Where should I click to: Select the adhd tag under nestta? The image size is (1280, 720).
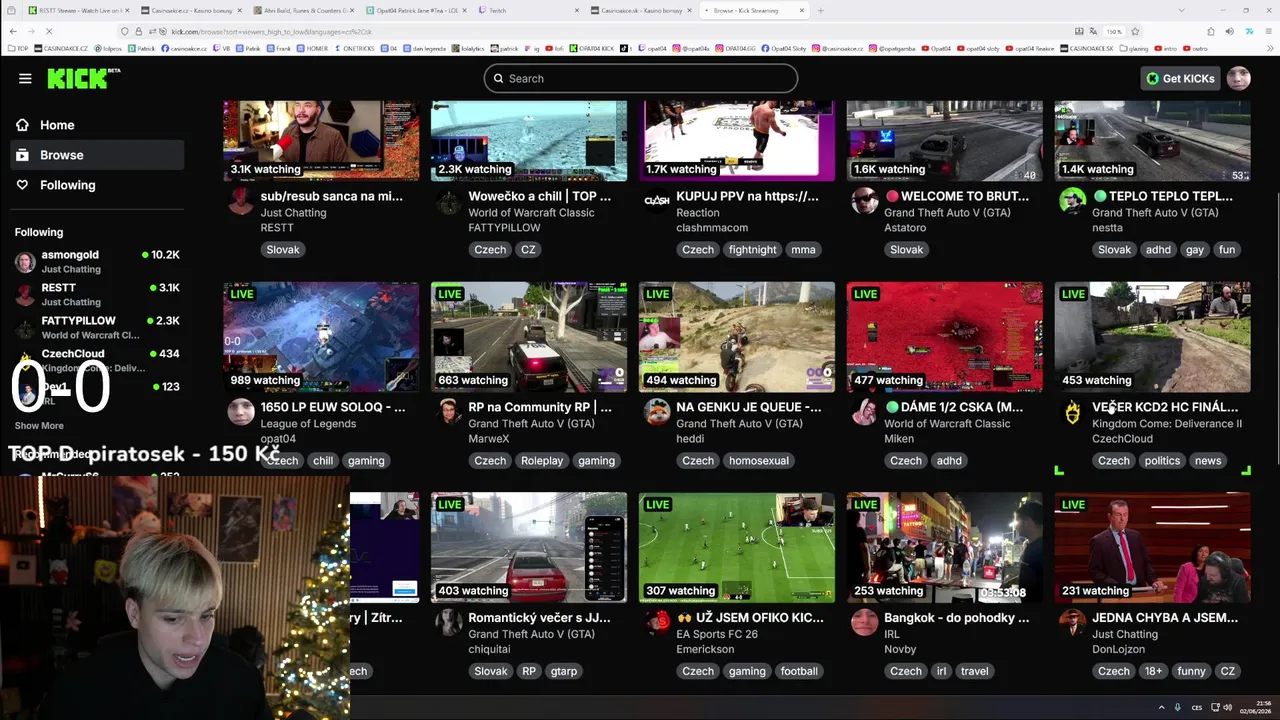(1158, 250)
